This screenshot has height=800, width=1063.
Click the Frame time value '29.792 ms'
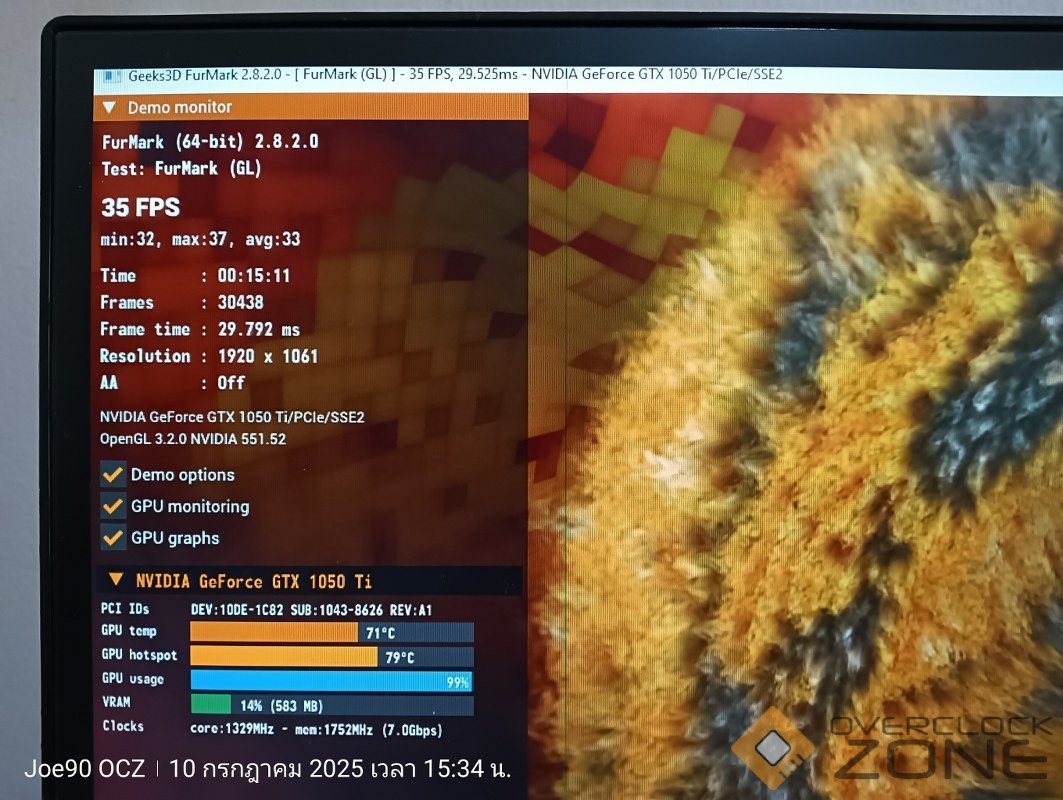[259, 329]
